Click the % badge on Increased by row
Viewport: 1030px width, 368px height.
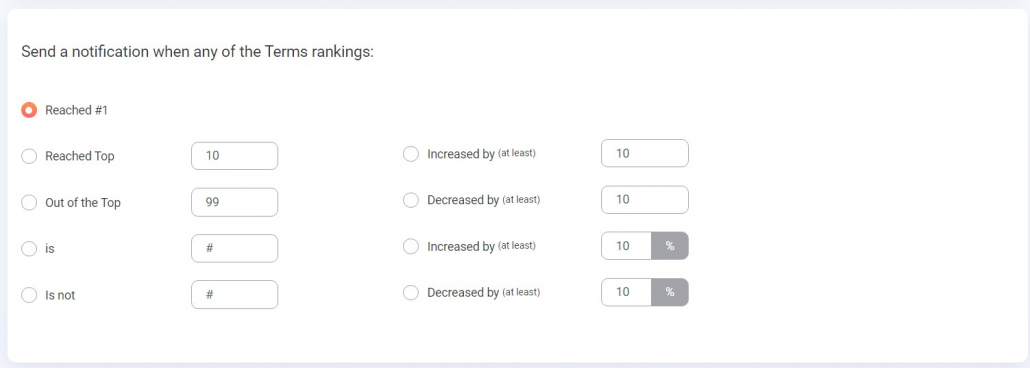[670, 246]
